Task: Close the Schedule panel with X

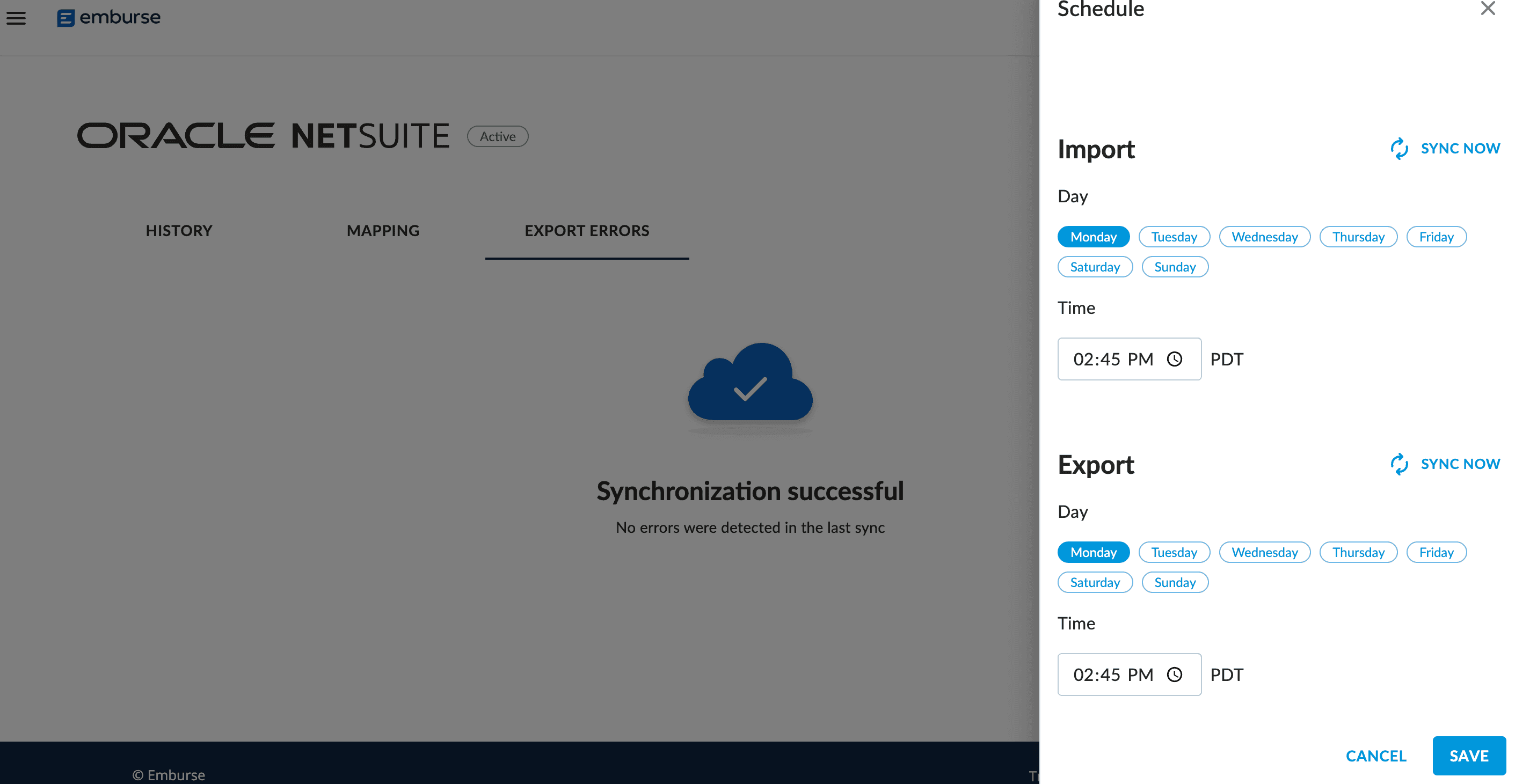Action: point(1488,9)
